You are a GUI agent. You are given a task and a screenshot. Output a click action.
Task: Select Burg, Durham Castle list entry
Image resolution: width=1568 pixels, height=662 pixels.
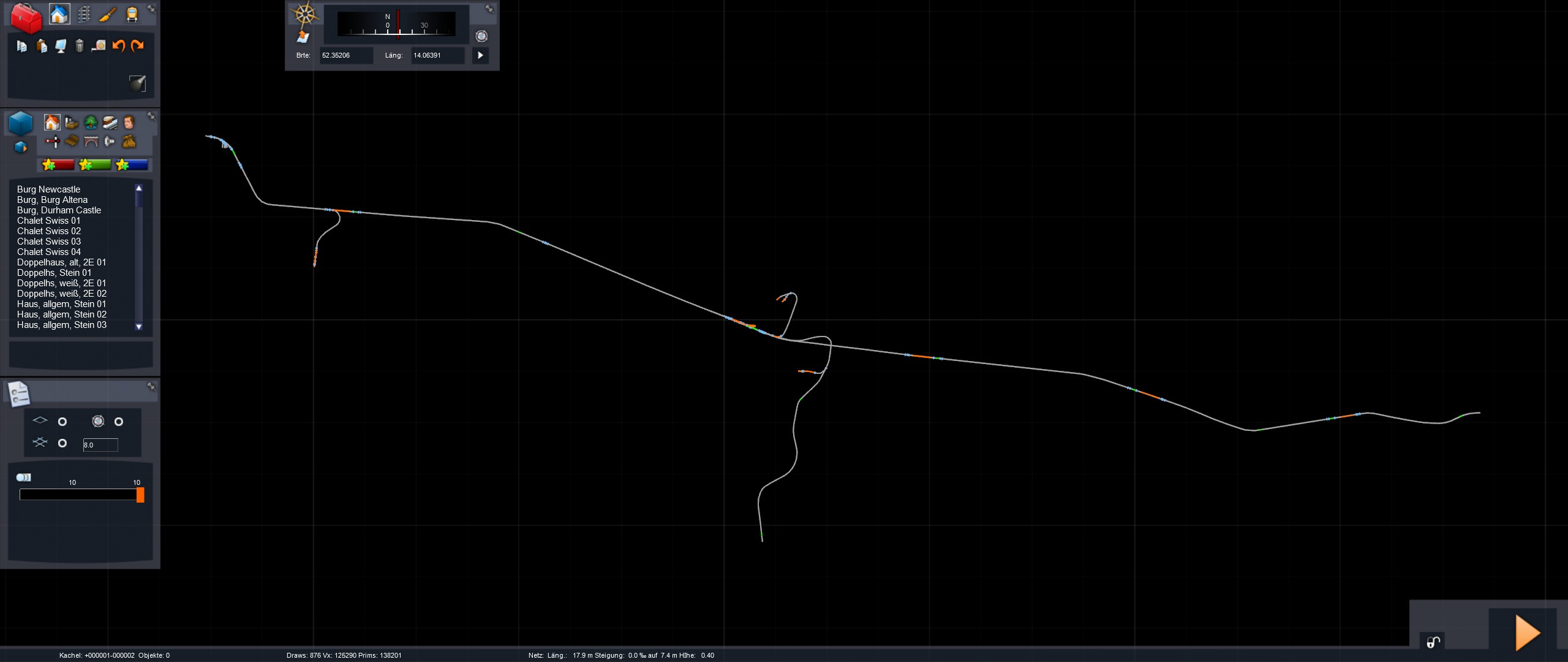(x=59, y=210)
